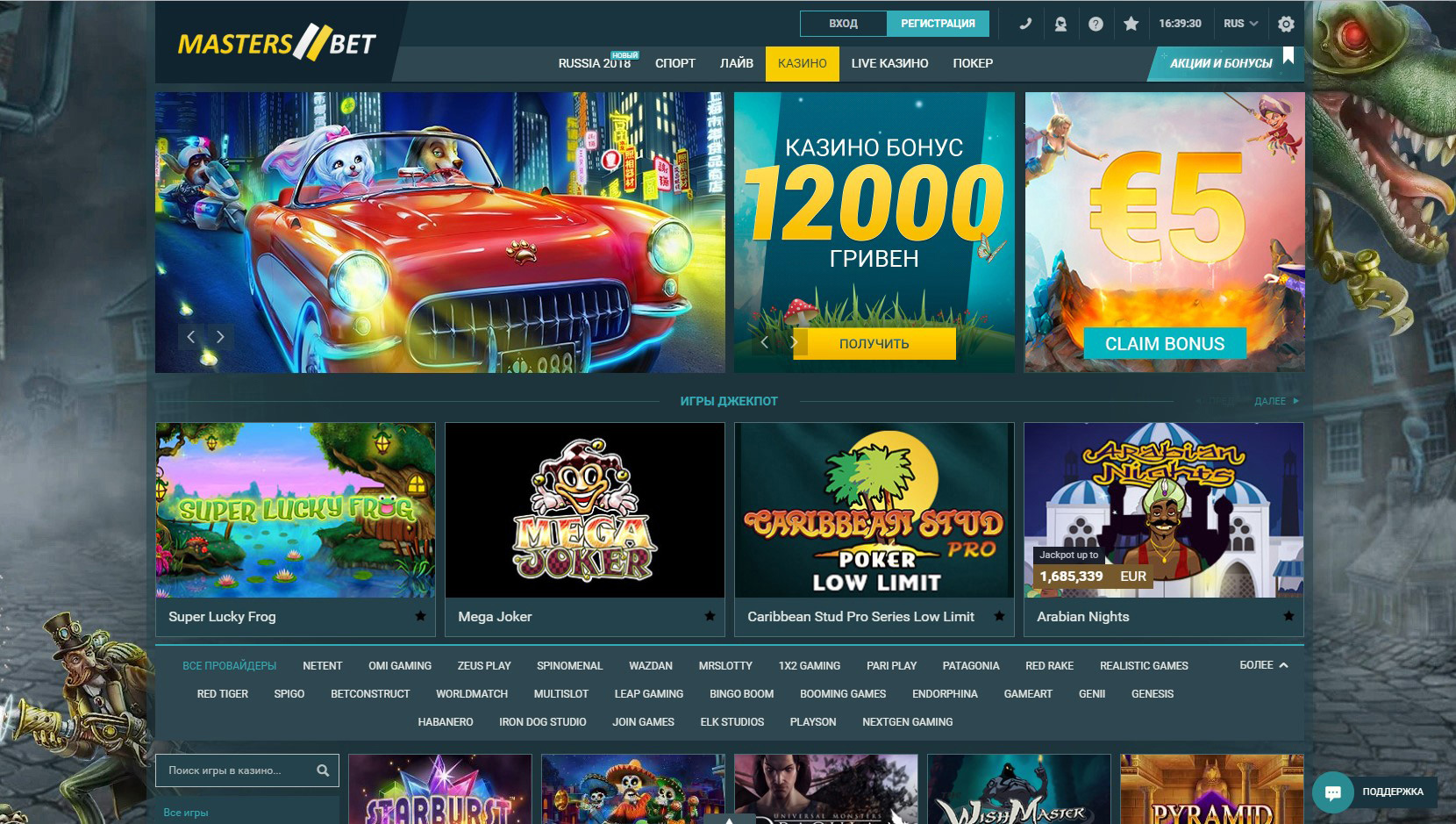Favorite Mega Joker with star
This screenshot has height=824, width=1456.
point(710,616)
